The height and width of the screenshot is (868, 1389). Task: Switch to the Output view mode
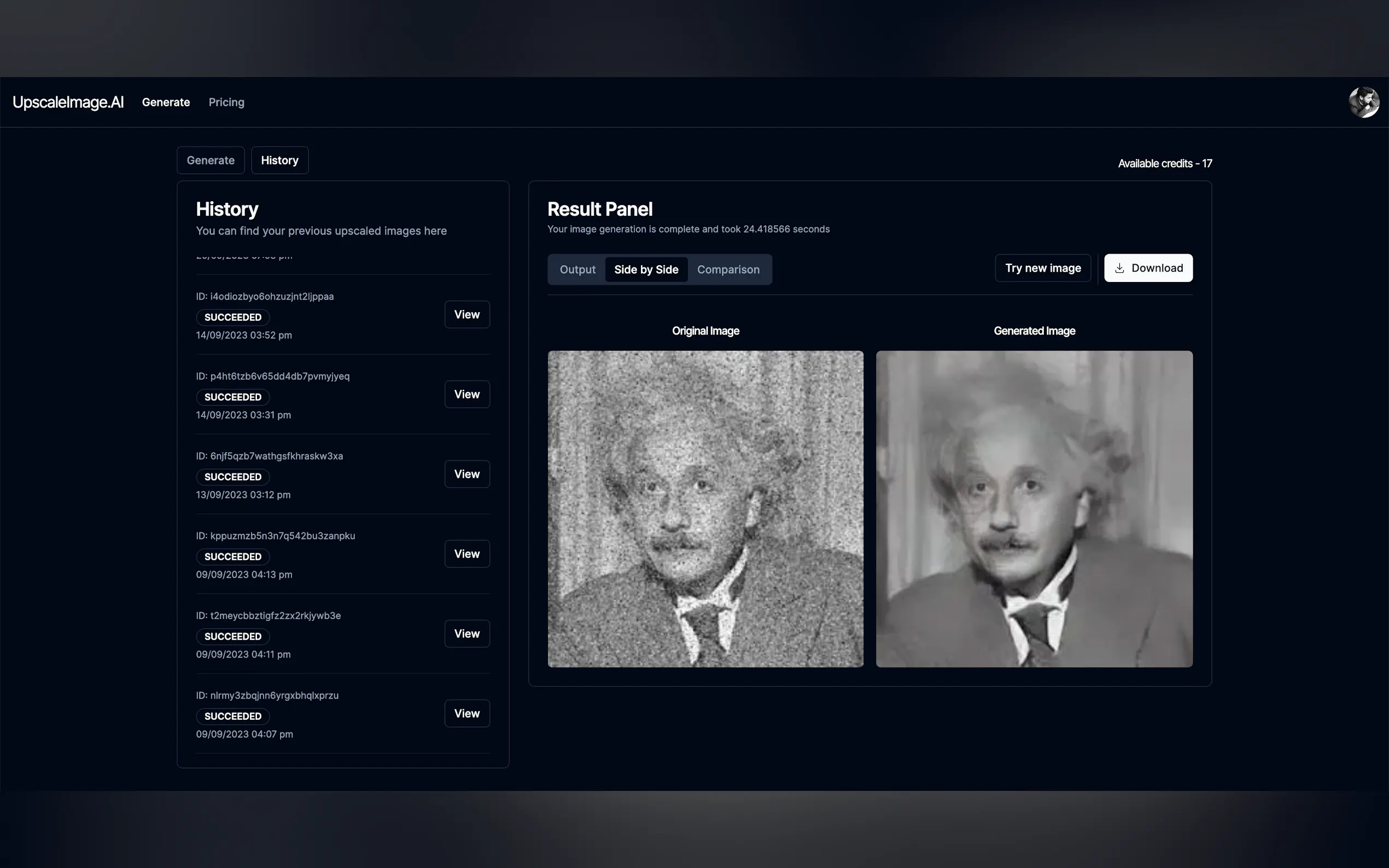coord(577,269)
